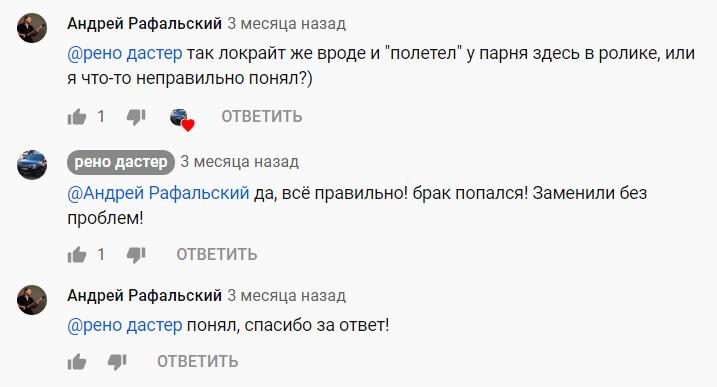Dislike the 'понял, спасибо за ответ' comment
Viewport: 717px width, 387px height.
(x=117, y=362)
